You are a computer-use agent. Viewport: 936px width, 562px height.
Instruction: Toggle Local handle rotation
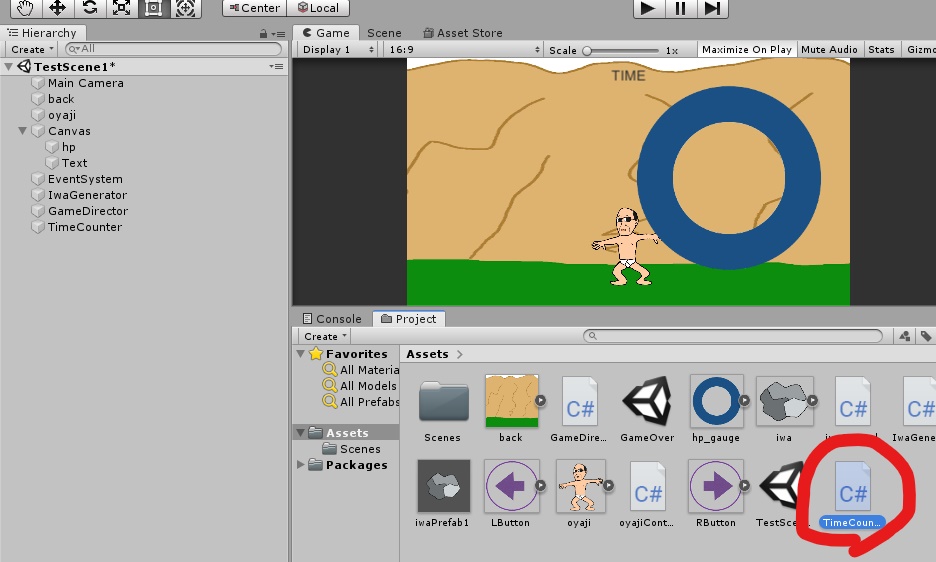pyautogui.click(x=318, y=8)
